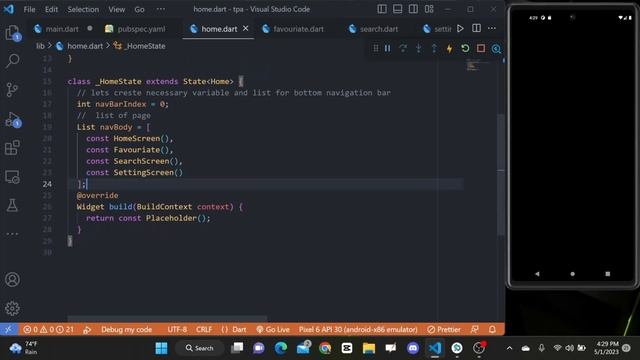Click lib folder in breadcrumb
The height and width of the screenshot is (360, 640).
(40, 46)
